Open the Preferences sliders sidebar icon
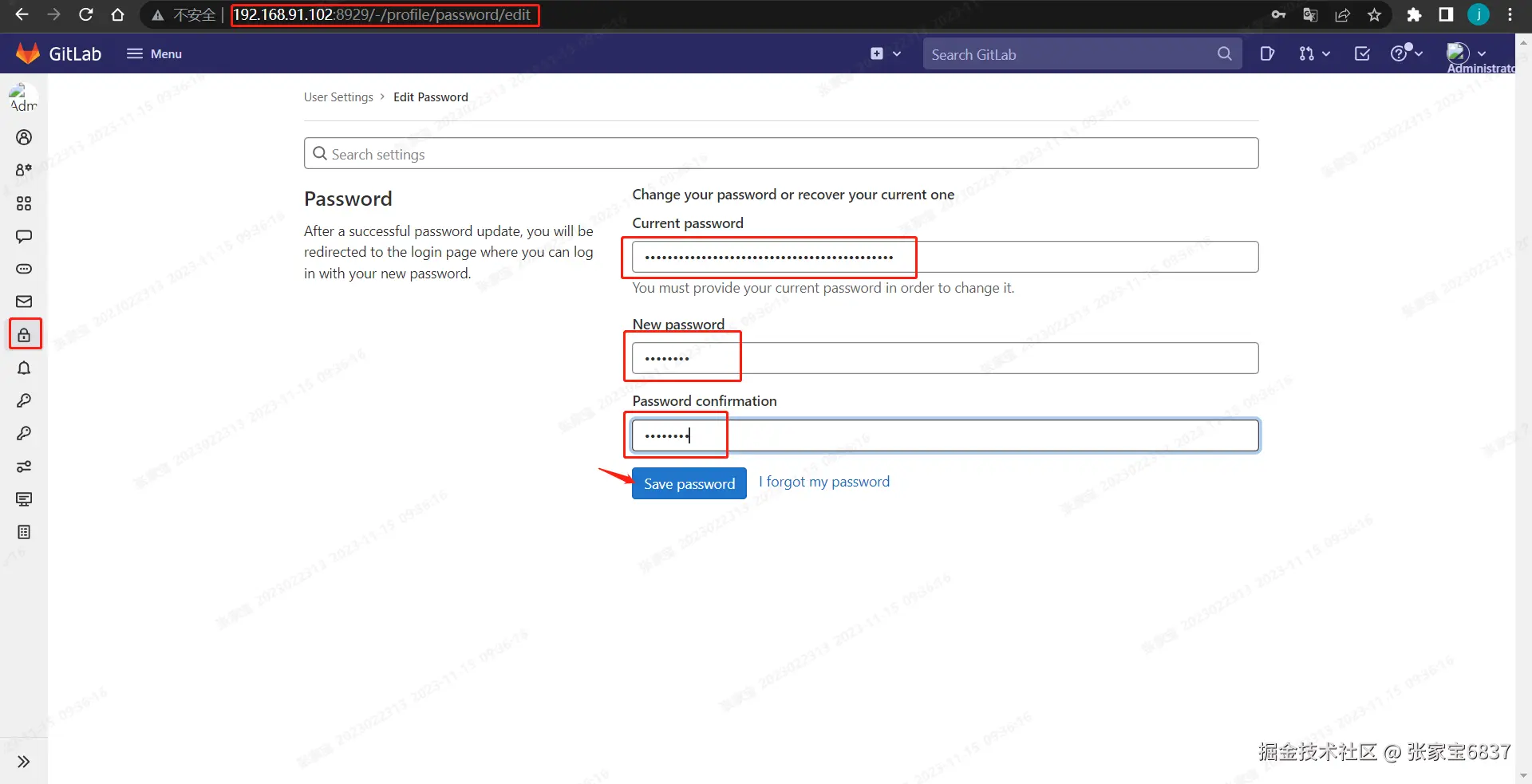The image size is (1532, 784). pos(24,467)
